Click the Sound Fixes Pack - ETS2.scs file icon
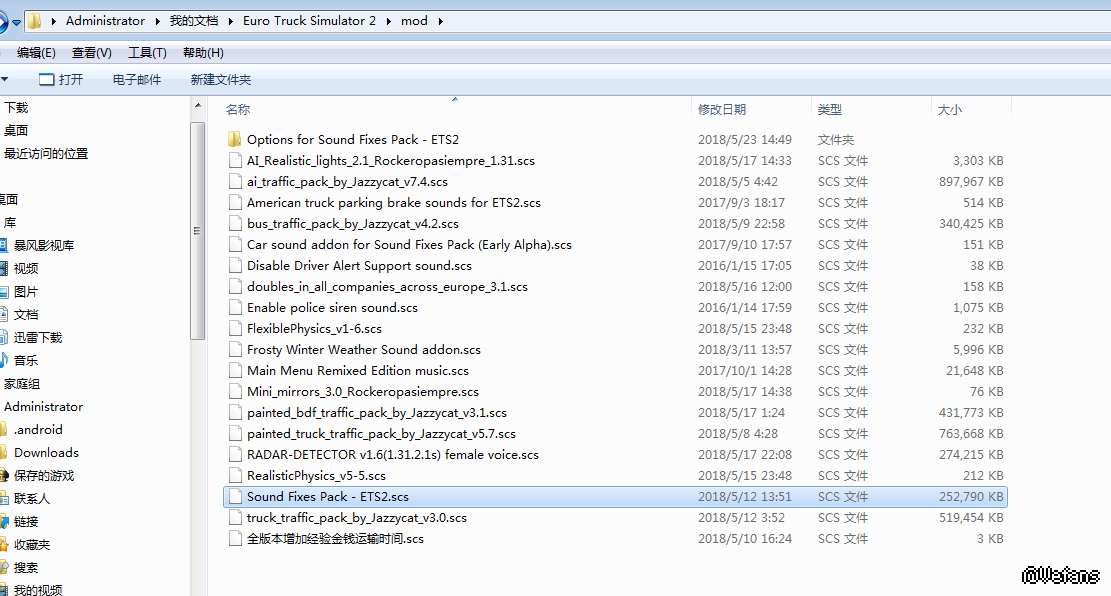 235,497
